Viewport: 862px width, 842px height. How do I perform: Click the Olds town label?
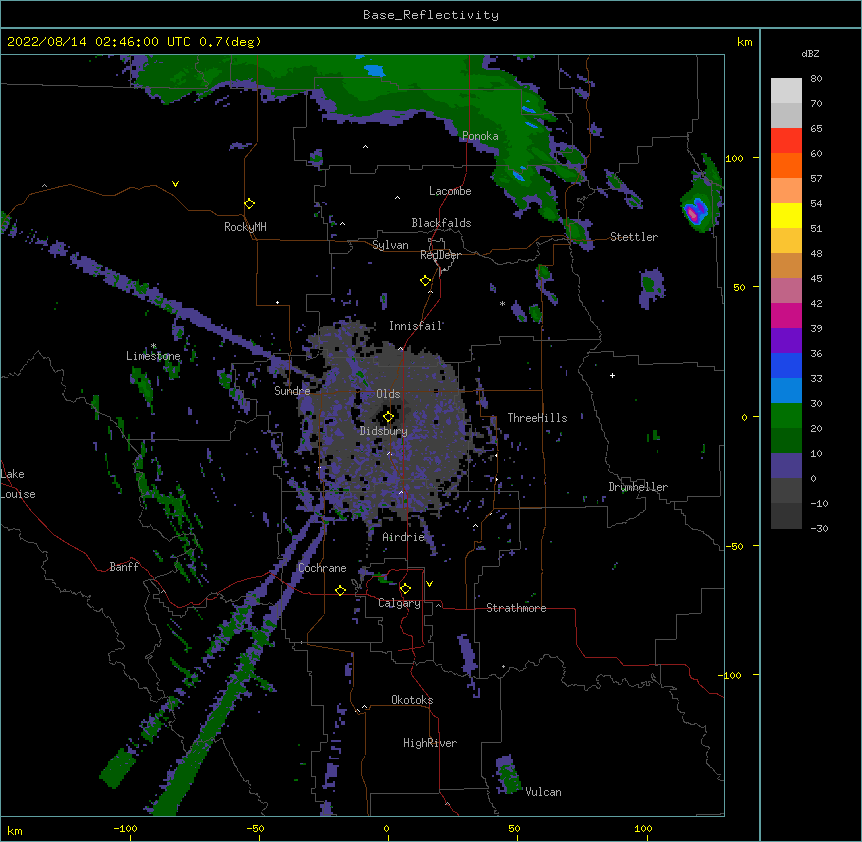(x=388, y=394)
